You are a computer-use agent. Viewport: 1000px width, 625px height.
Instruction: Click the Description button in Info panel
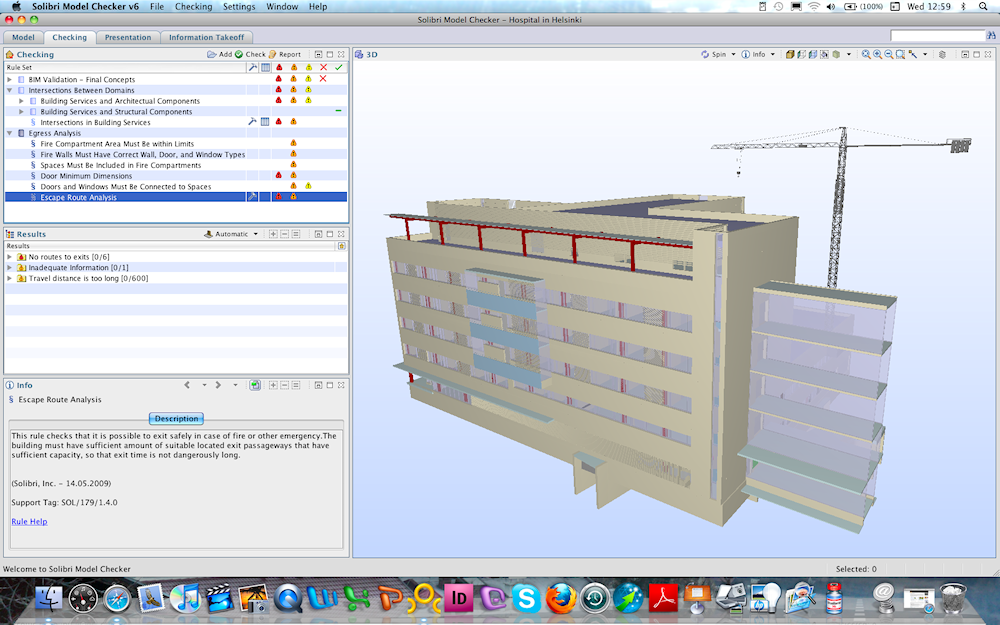coord(176,418)
